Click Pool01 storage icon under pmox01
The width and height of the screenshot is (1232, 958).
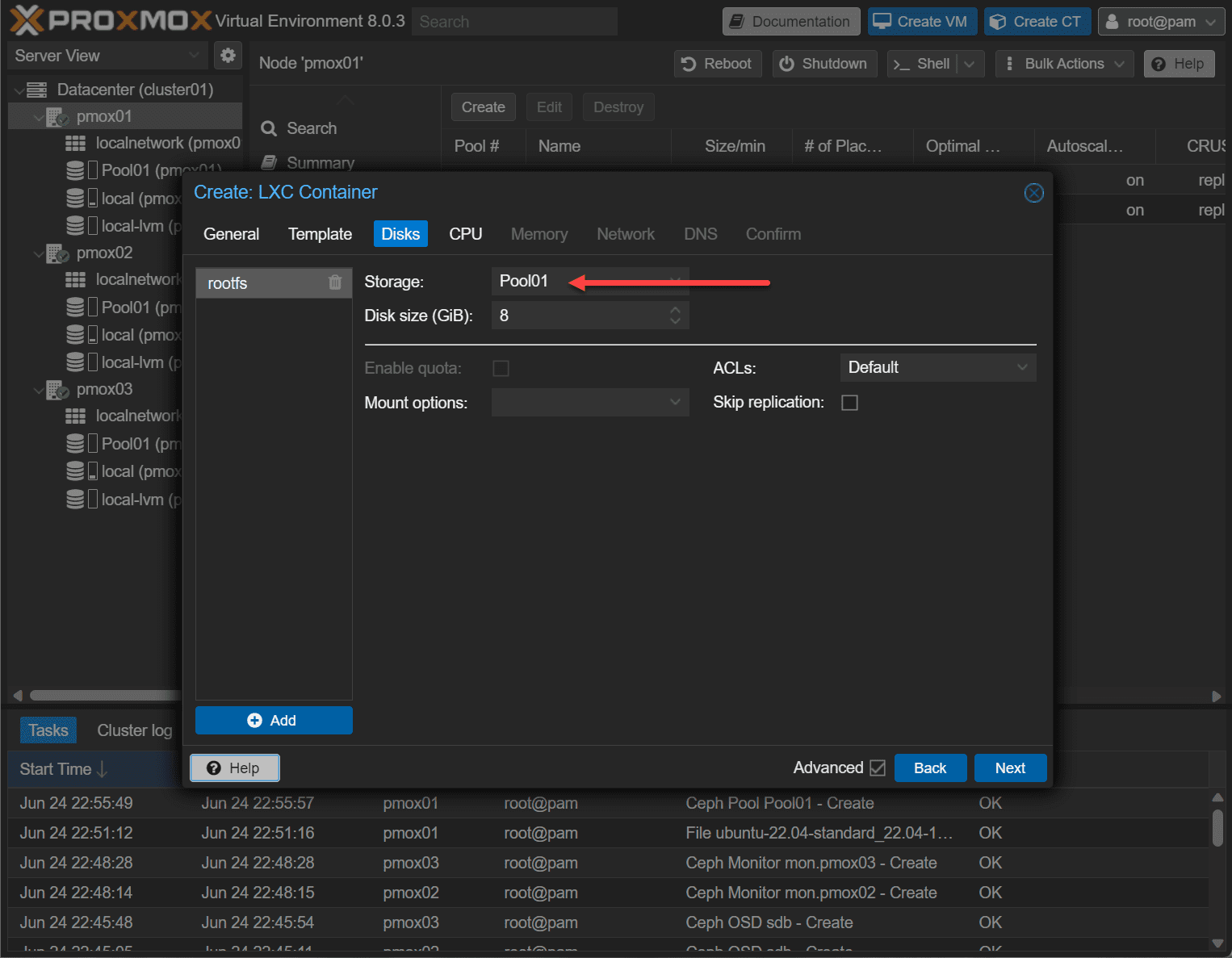tap(75, 170)
